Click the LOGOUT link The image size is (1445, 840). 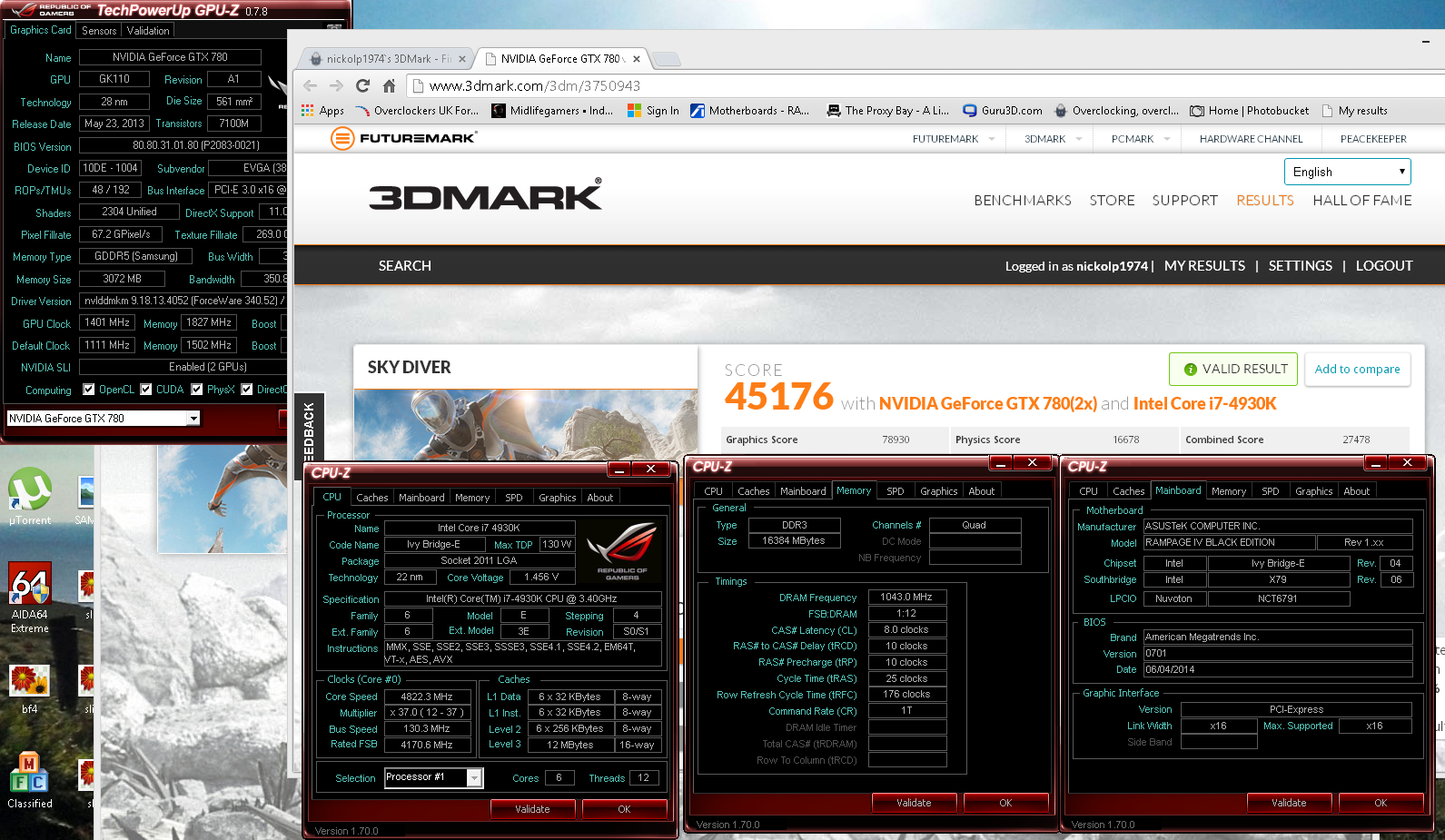[x=1383, y=266]
